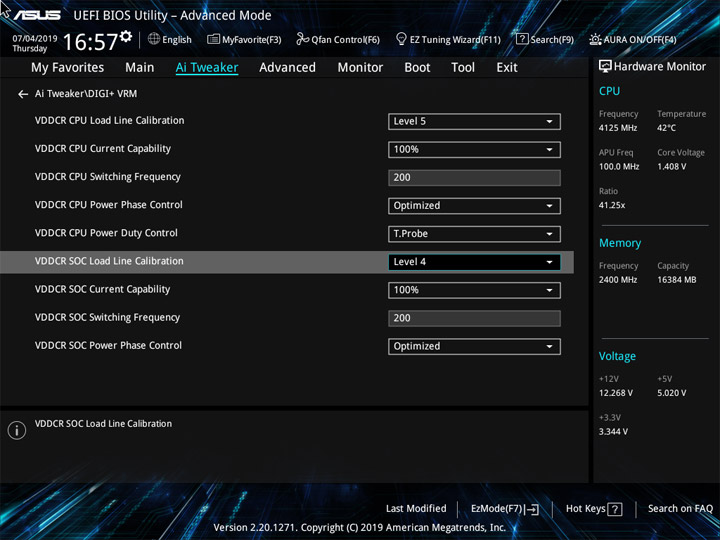Viewport: 720px width, 540px height.
Task: Click the info icon in help panel
Action: 17,430
